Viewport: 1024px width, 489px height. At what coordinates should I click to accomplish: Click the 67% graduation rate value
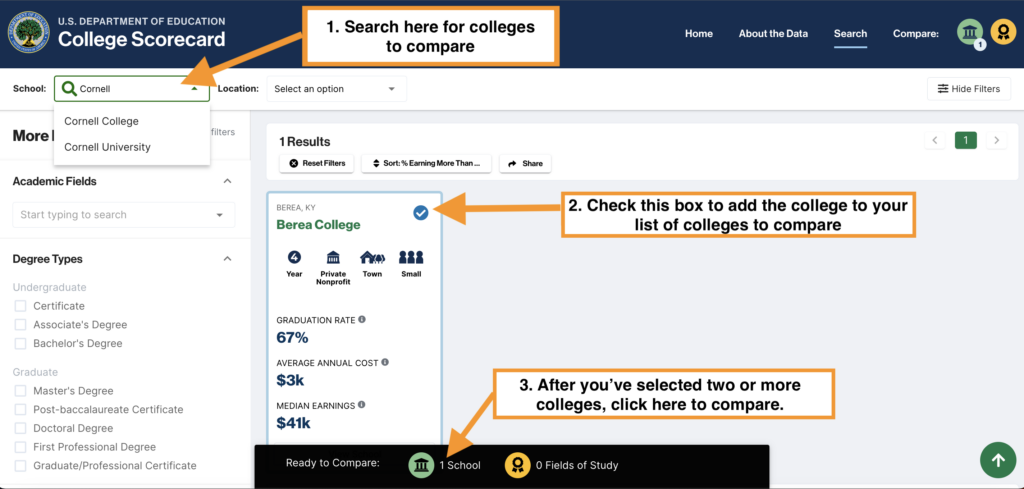click(292, 338)
